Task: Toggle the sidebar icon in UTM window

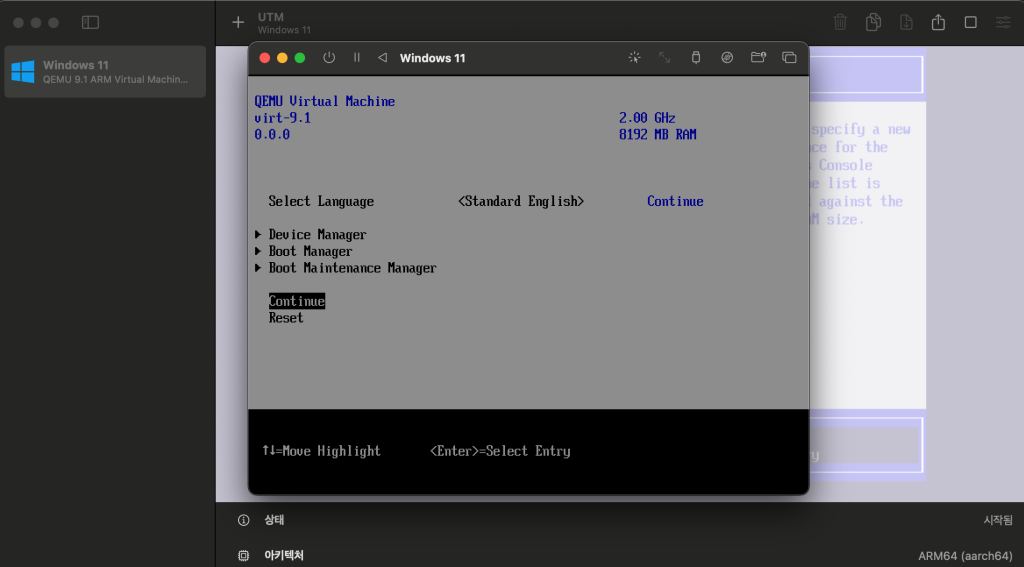Action: click(90, 22)
